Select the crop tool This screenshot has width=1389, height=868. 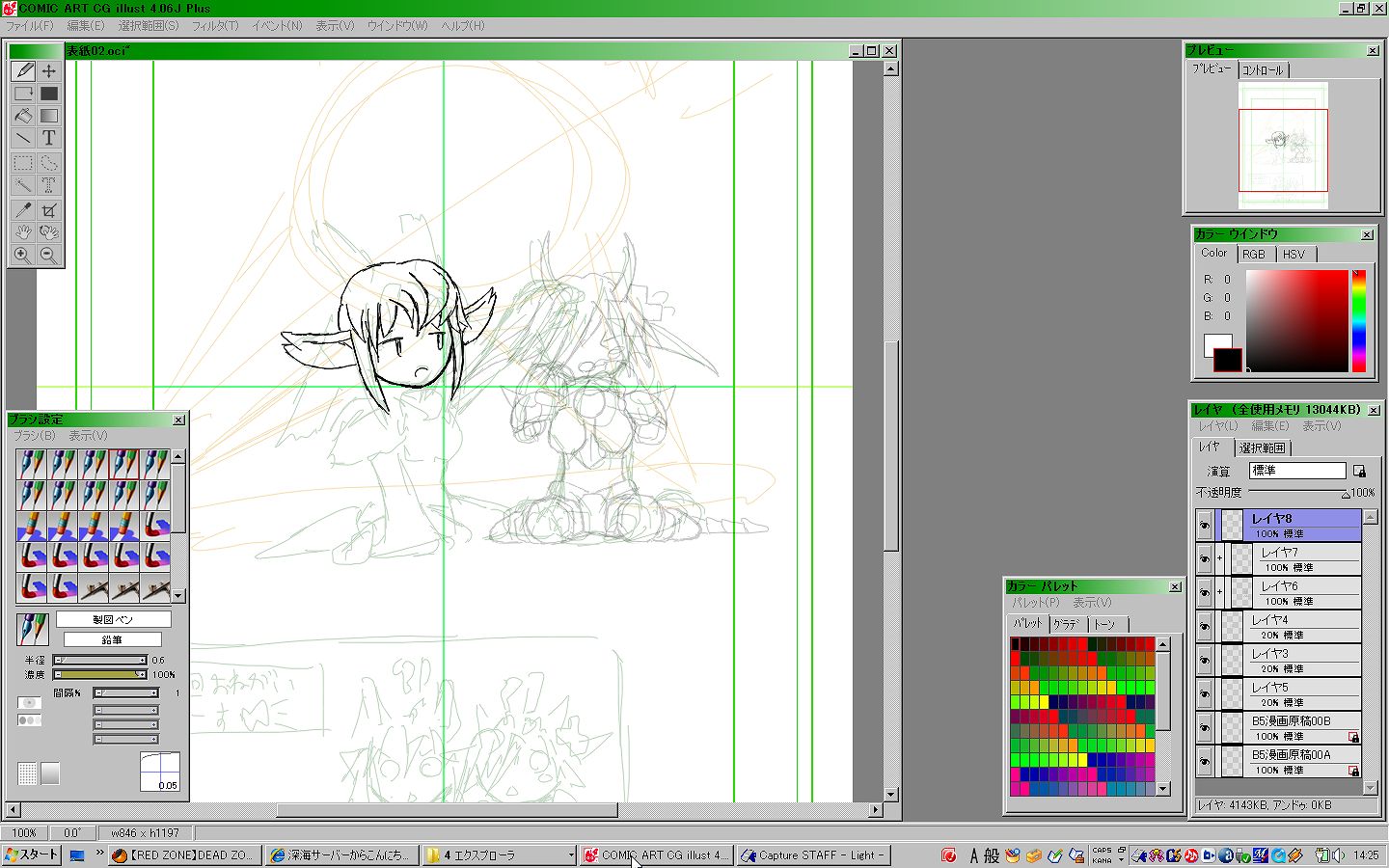(x=49, y=208)
